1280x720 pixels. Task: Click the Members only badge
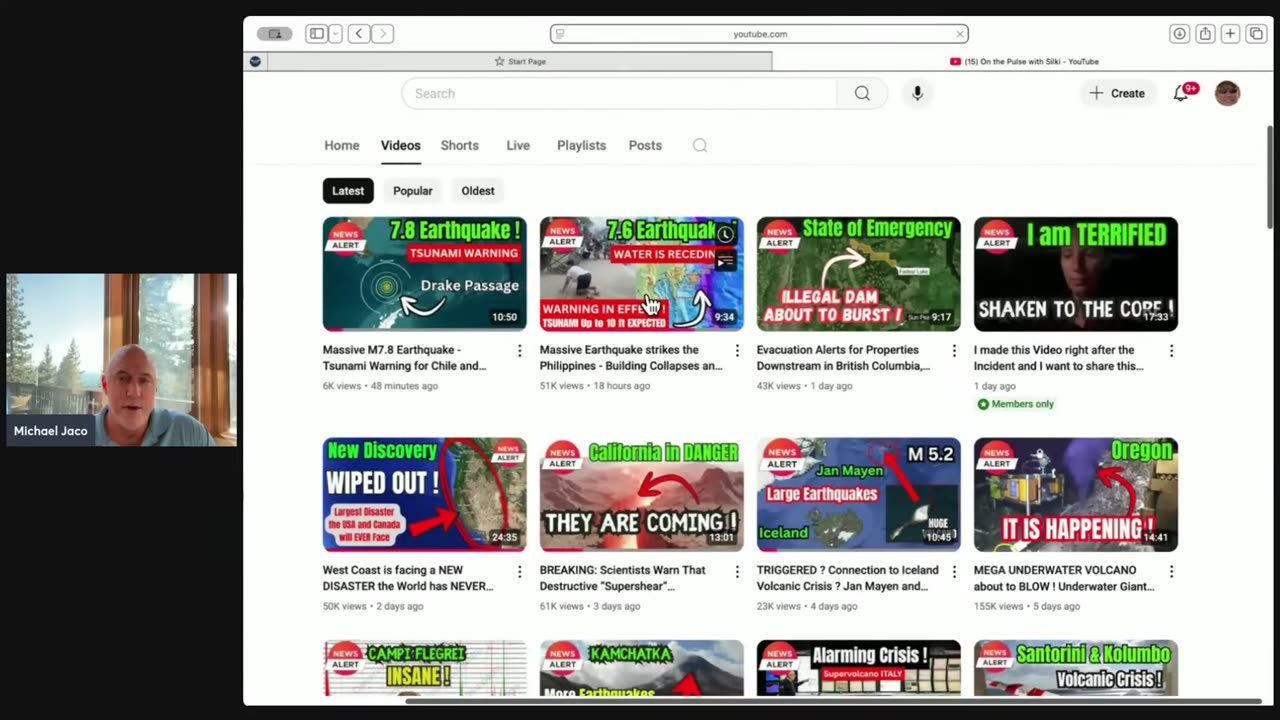coord(1015,404)
